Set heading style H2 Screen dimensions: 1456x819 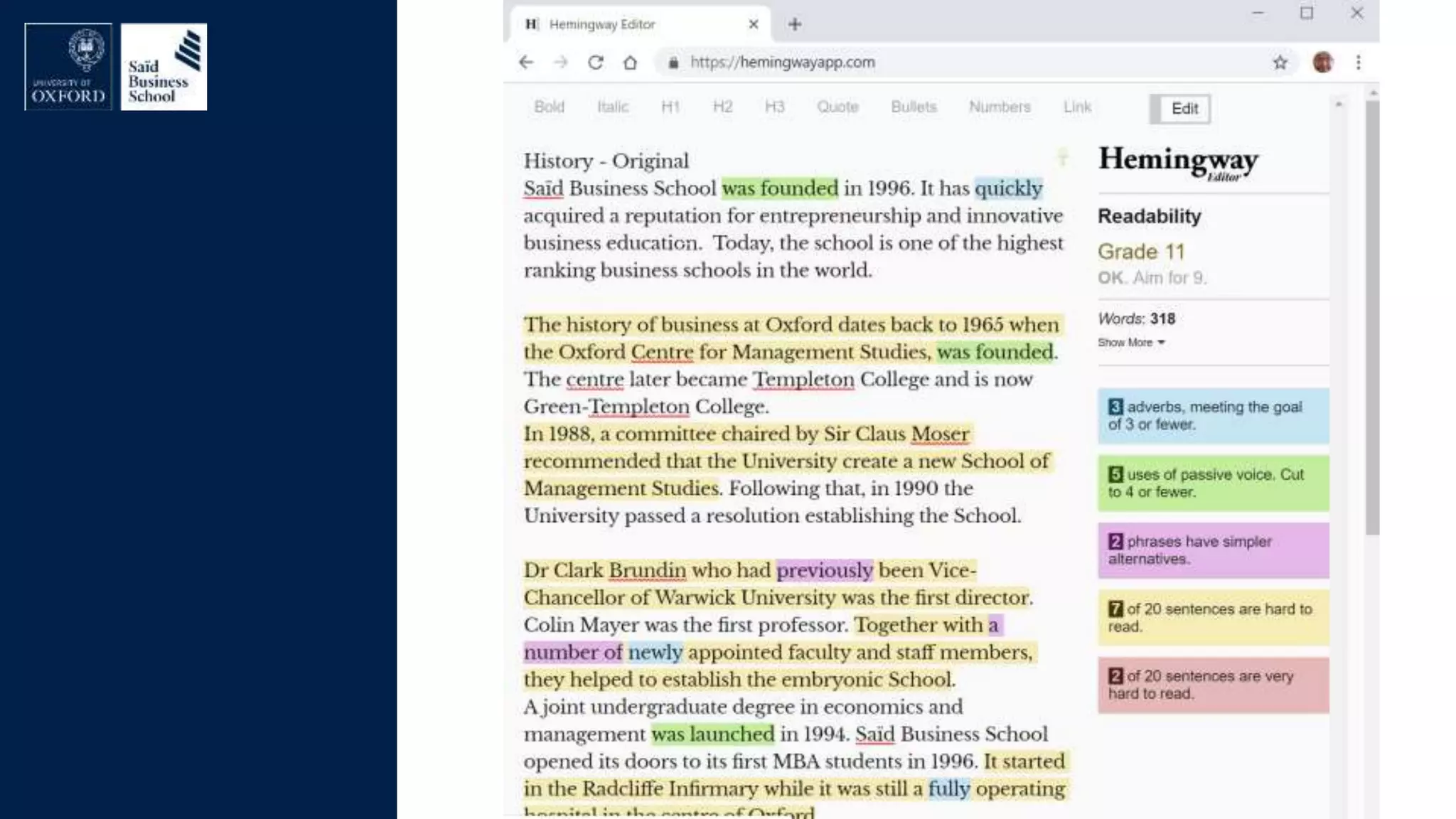(722, 107)
